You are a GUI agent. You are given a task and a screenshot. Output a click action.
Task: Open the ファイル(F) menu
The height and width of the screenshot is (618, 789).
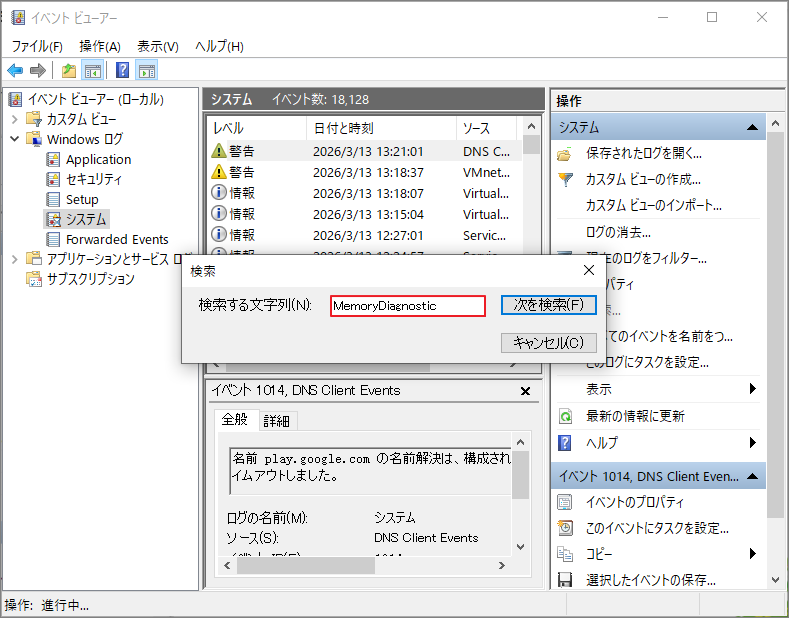[37, 46]
